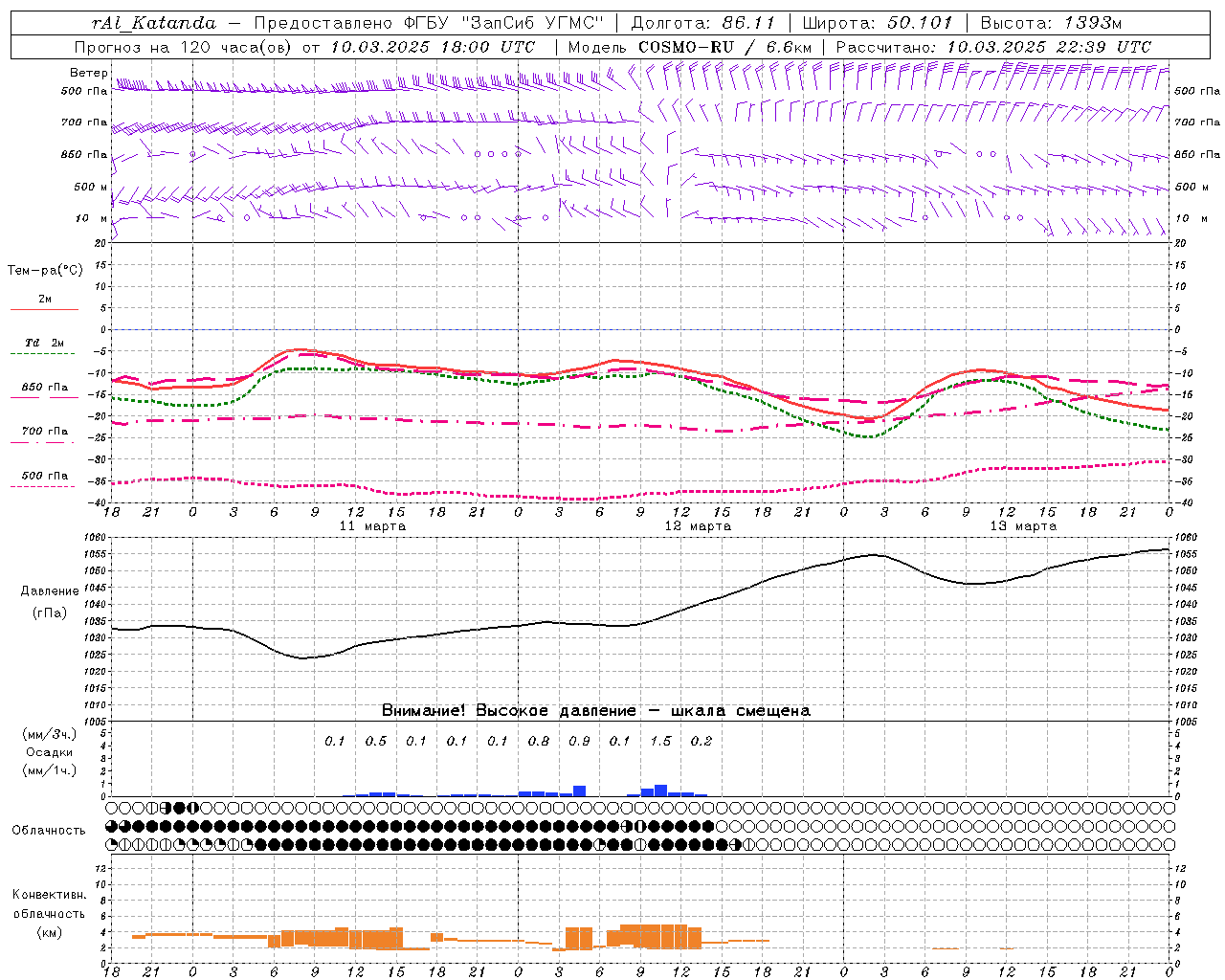Image resolution: width=1225 pixels, height=980 pixels.
Task: Click the 12 марта date label
Action: click(698, 526)
